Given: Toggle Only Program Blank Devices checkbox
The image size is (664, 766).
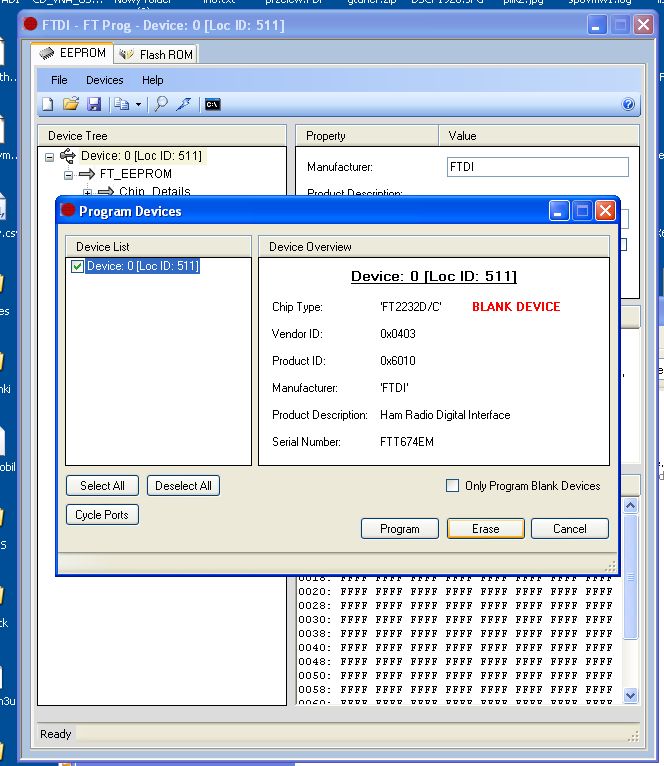Looking at the screenshot, I should point(452,486).
